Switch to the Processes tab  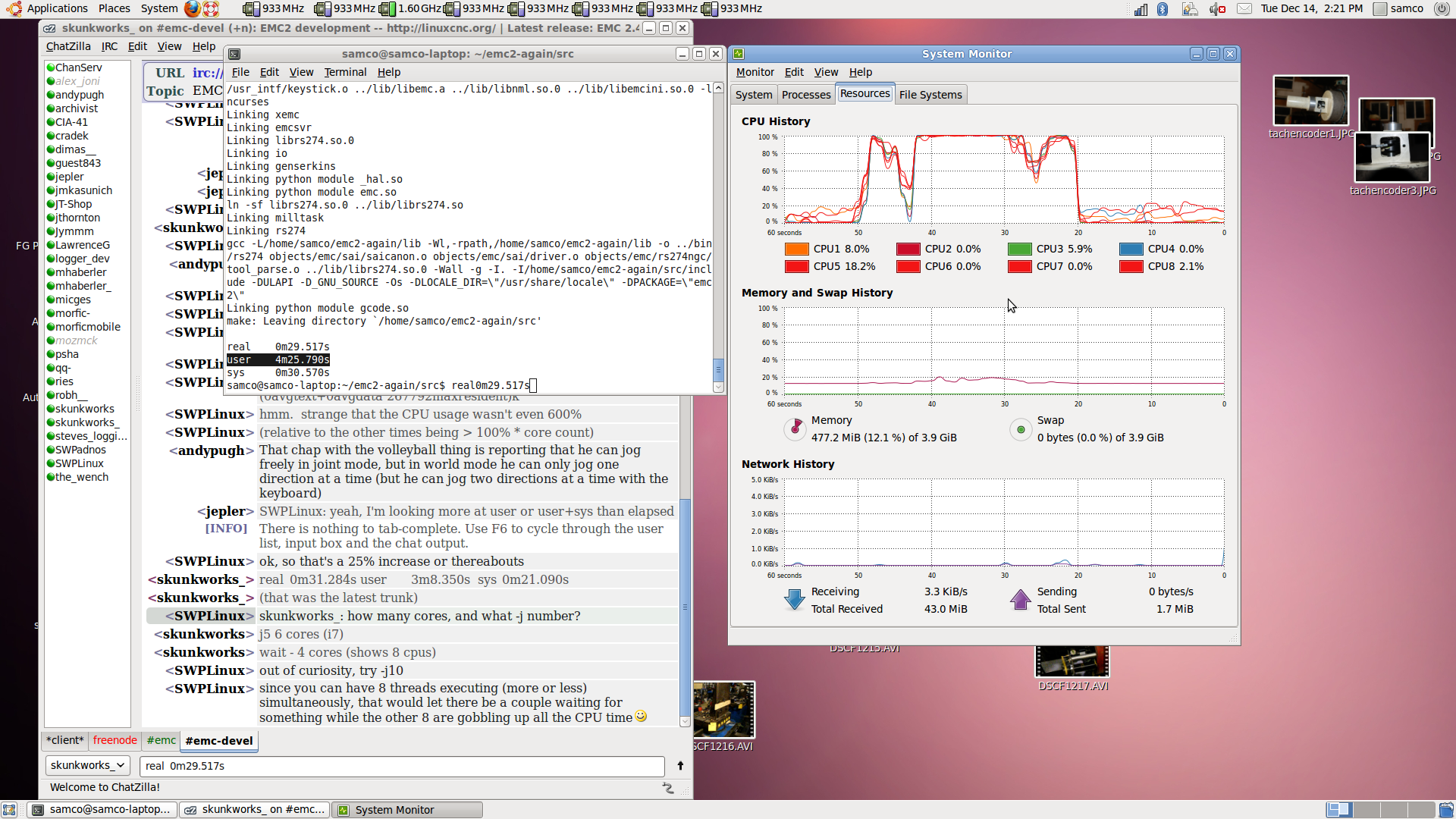point(806,95)
